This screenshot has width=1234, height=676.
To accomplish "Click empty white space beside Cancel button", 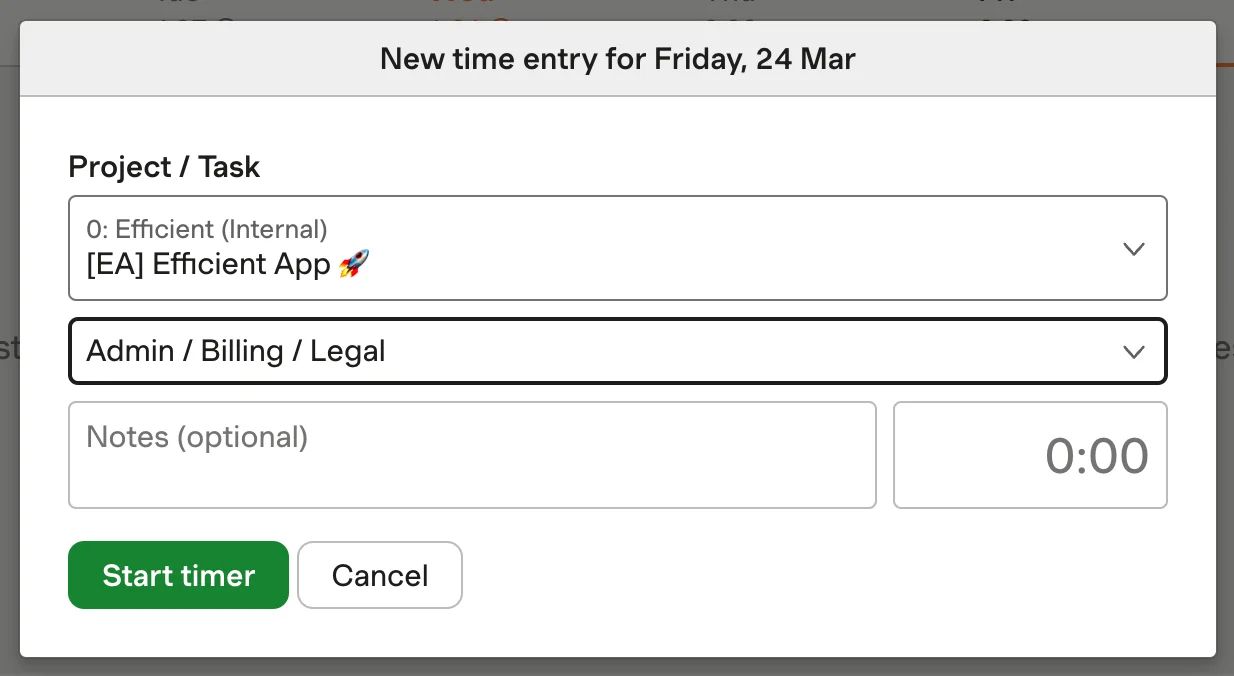I will pos(800,575).
